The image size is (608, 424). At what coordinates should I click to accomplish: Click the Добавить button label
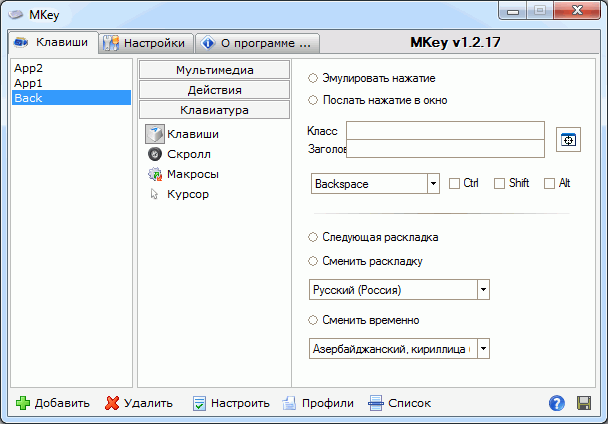(x=62, y=403)
